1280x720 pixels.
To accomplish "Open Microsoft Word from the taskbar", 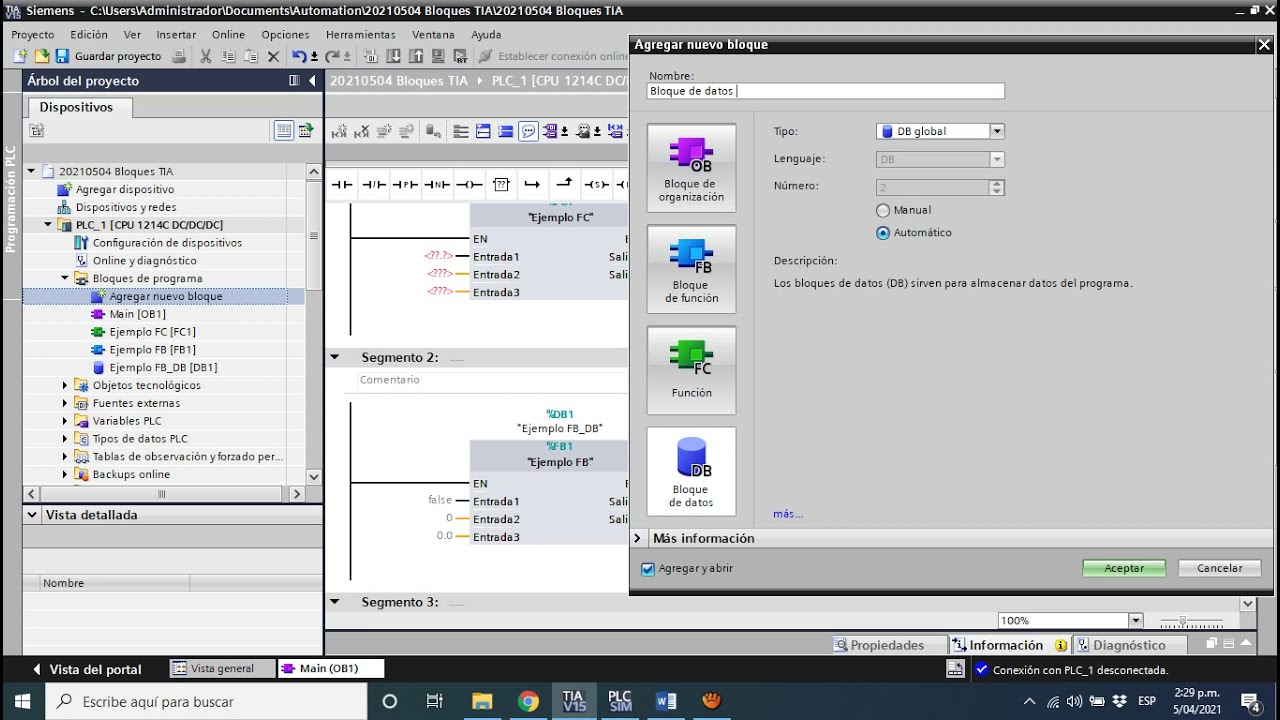I will 666,701.
